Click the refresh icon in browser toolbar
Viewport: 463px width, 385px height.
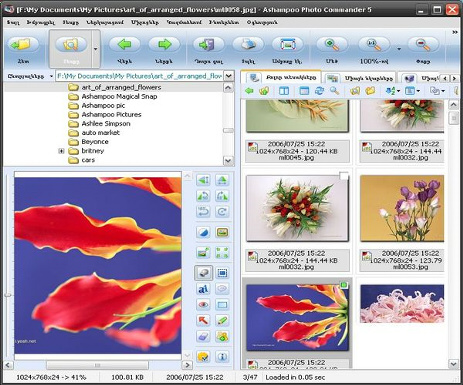(x=319, y=91)
